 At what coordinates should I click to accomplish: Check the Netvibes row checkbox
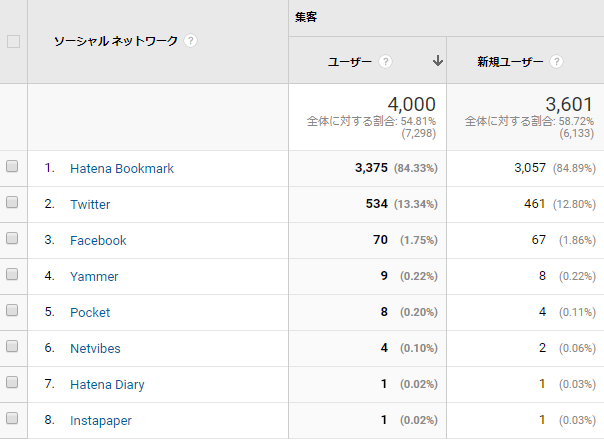click(x=12, y=346)
